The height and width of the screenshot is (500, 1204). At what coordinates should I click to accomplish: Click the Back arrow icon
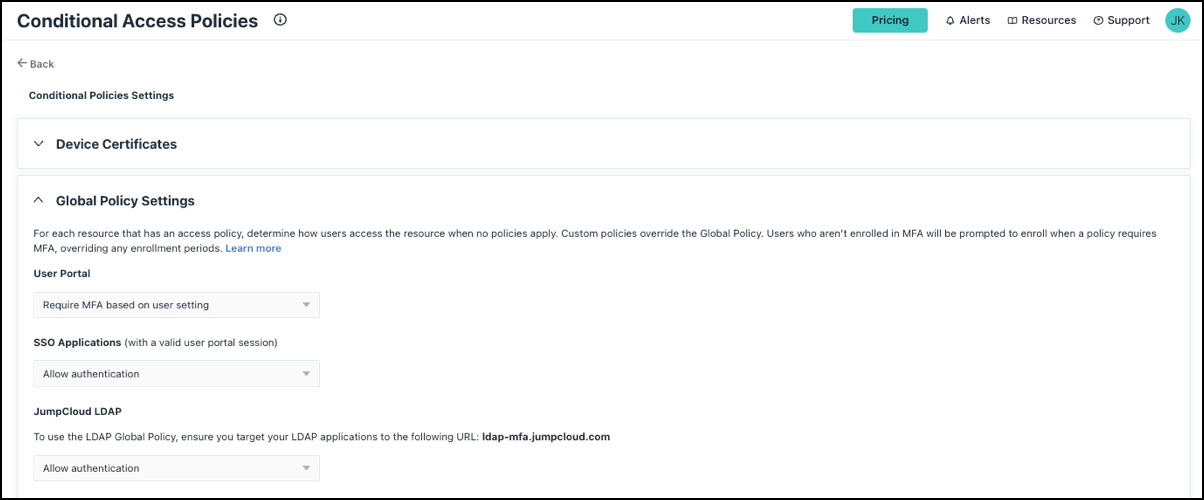coord(22,63)
